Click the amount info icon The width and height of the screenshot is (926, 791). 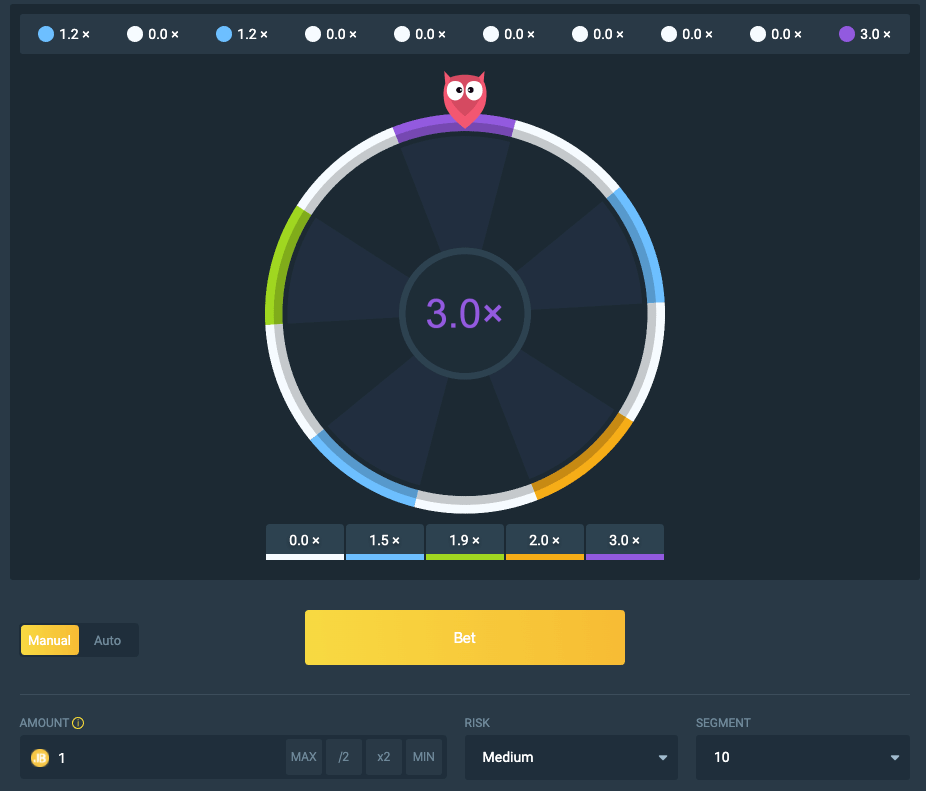pos(78,723)
